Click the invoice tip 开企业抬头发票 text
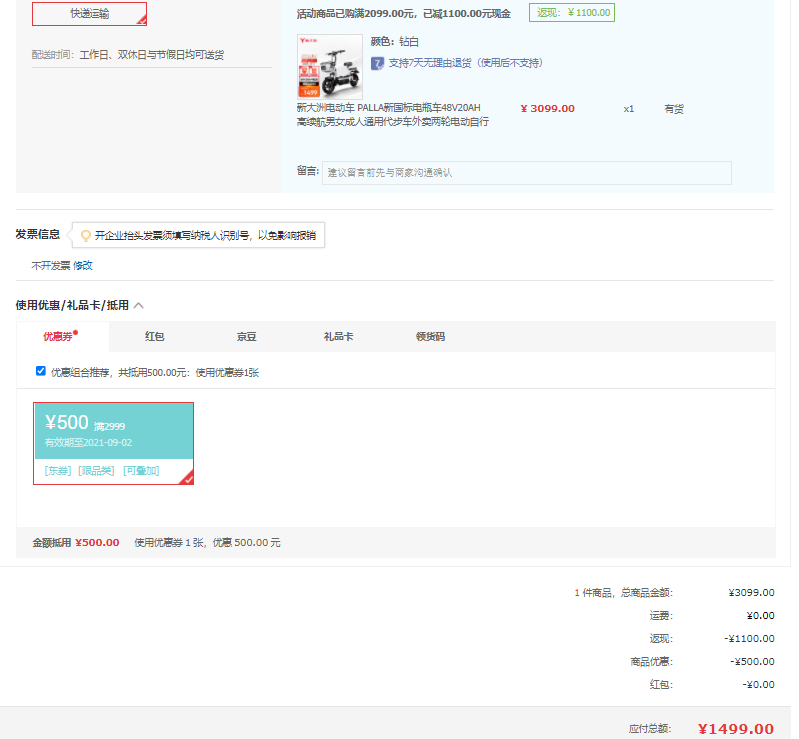 coord(205,235)
